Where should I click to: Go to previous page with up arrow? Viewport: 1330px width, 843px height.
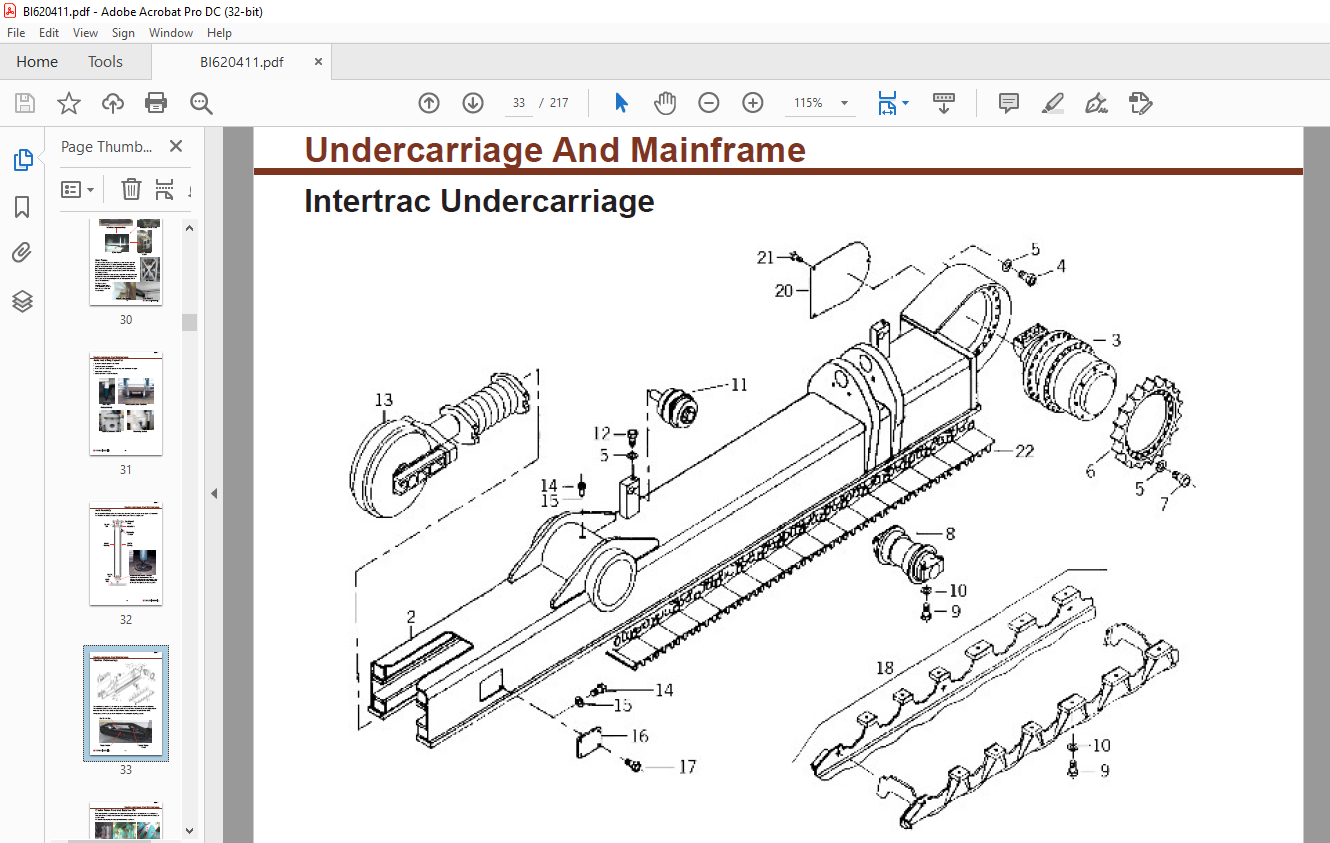tap(429, 103)
